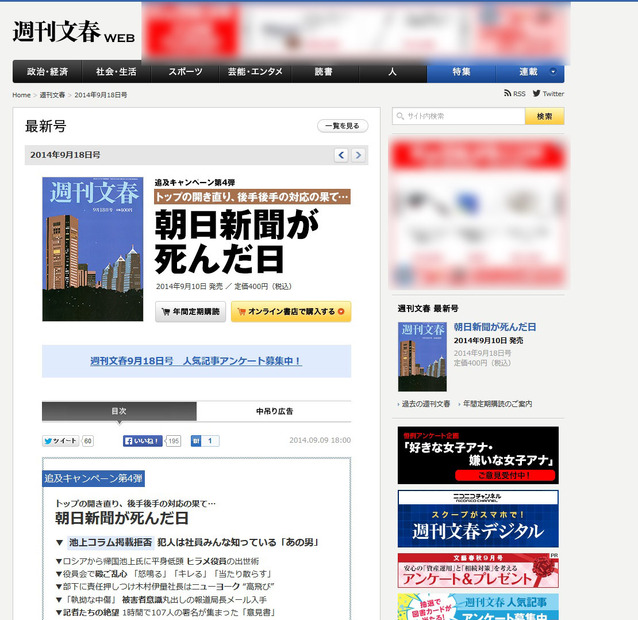Click the blue B! bookmark share button

click(197, 440)
